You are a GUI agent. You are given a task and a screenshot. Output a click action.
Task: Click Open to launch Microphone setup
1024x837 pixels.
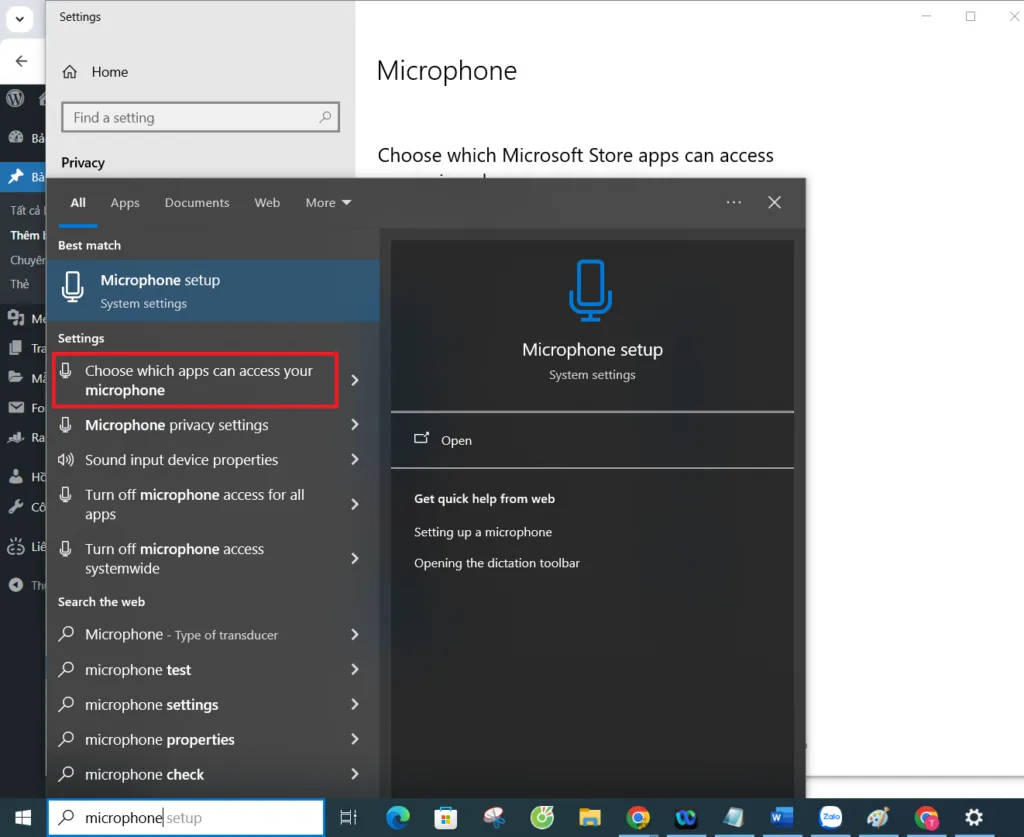456,440
